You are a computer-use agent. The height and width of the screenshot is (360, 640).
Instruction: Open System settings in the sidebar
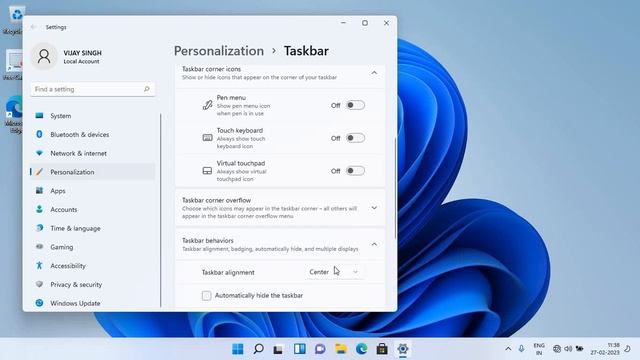point(92,116)
